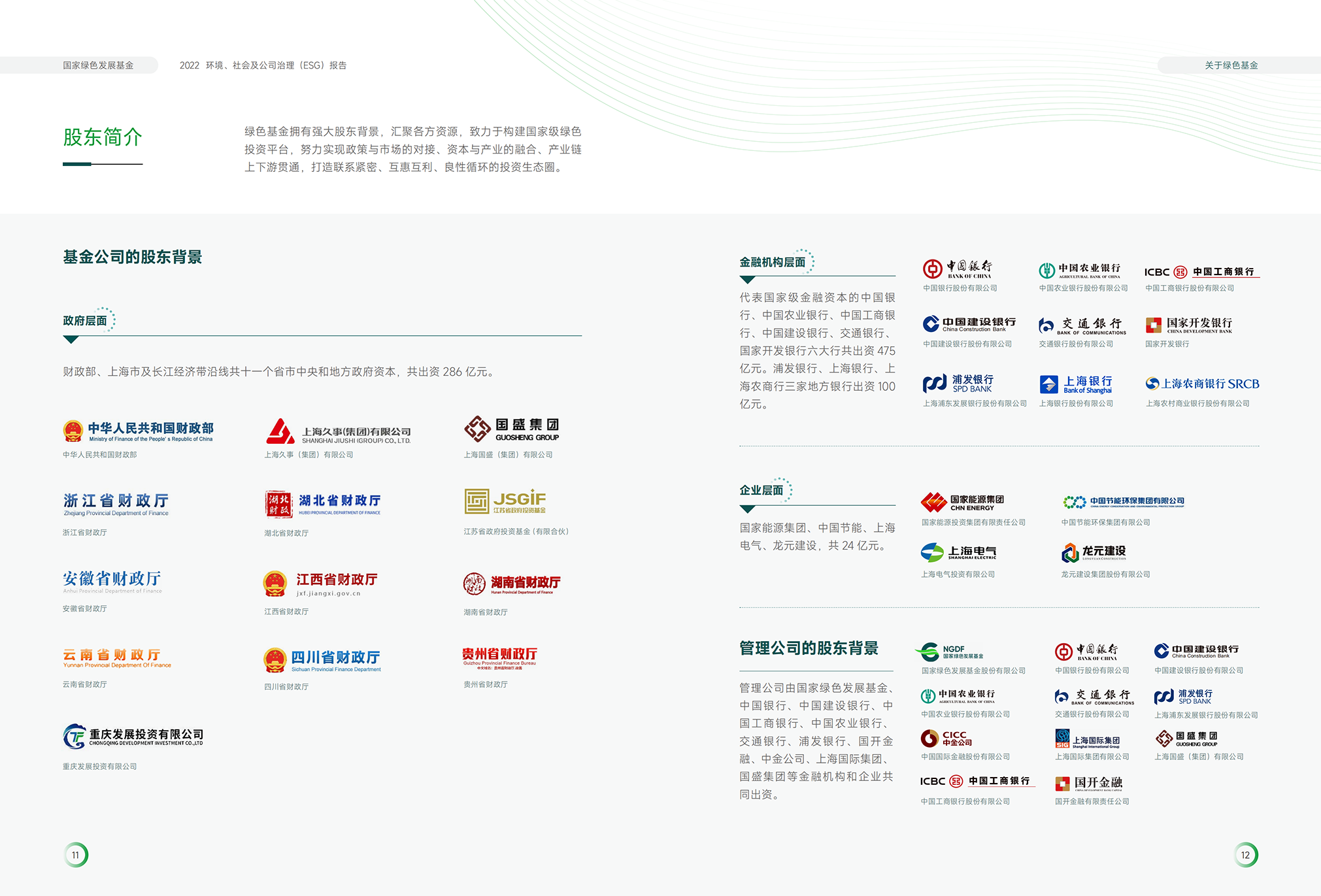Click page number 11 circle
1321x896 pixels.
pos(76,855)
